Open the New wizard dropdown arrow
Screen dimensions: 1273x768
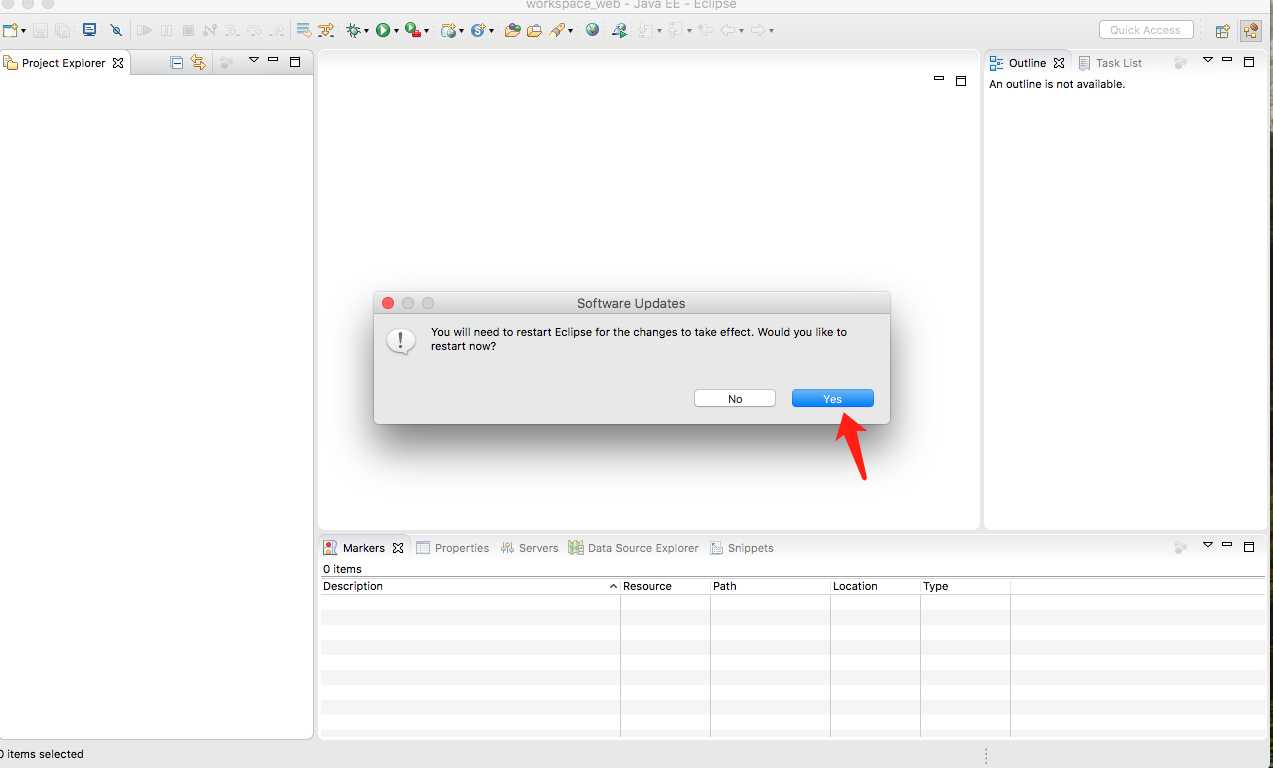pyautogui.click(x=24, y=31)
